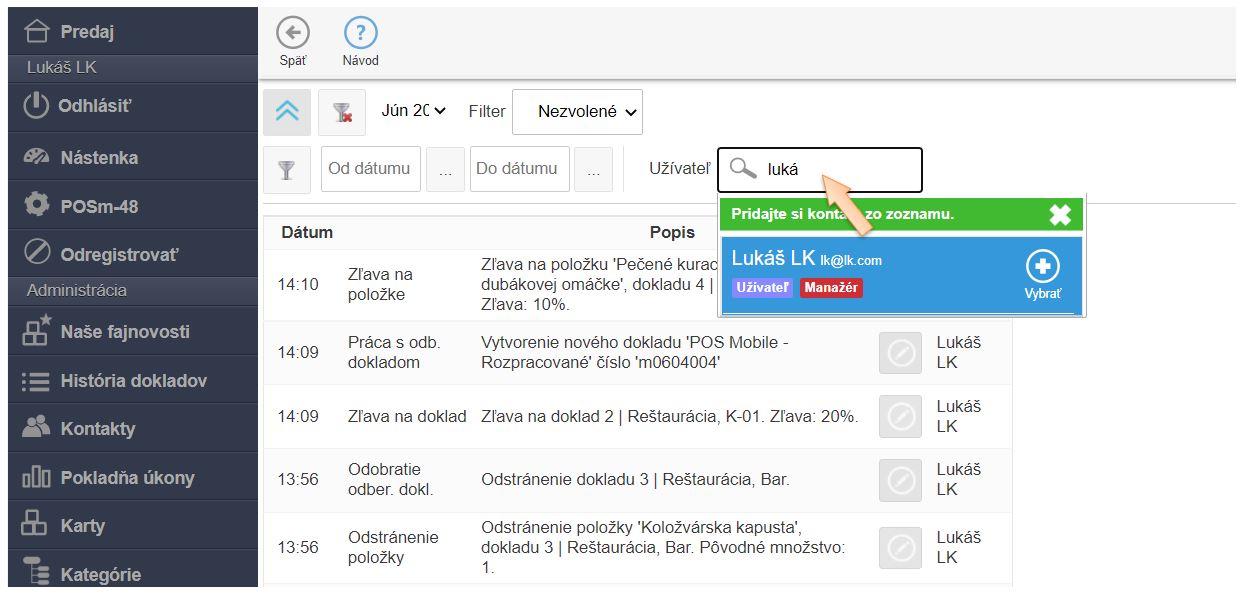Click the Do dátumu date field
The width and height of the screenshot is (1243, 601).
520,169
